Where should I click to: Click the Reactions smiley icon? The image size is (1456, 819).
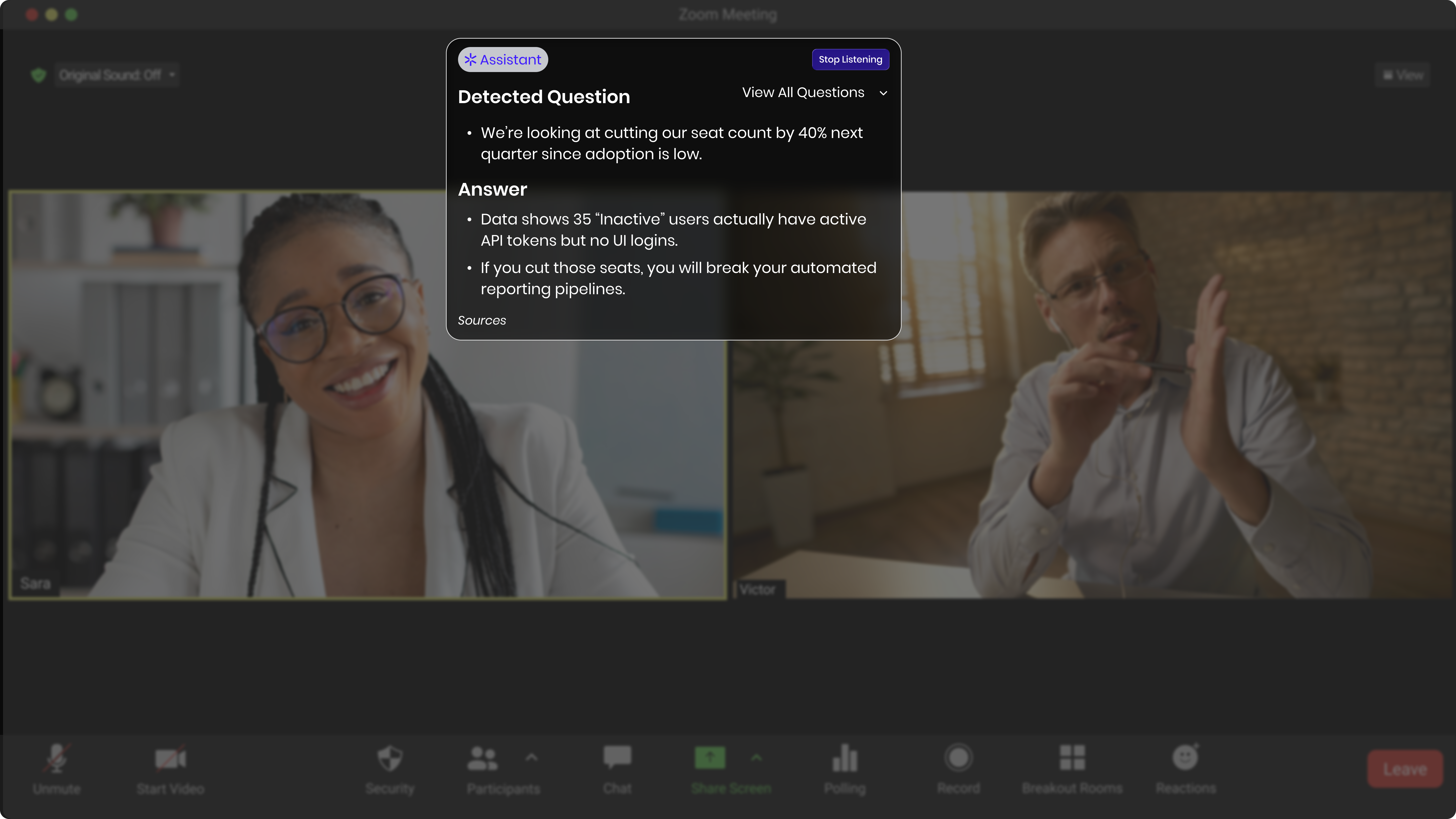(x=1185, y=757)
